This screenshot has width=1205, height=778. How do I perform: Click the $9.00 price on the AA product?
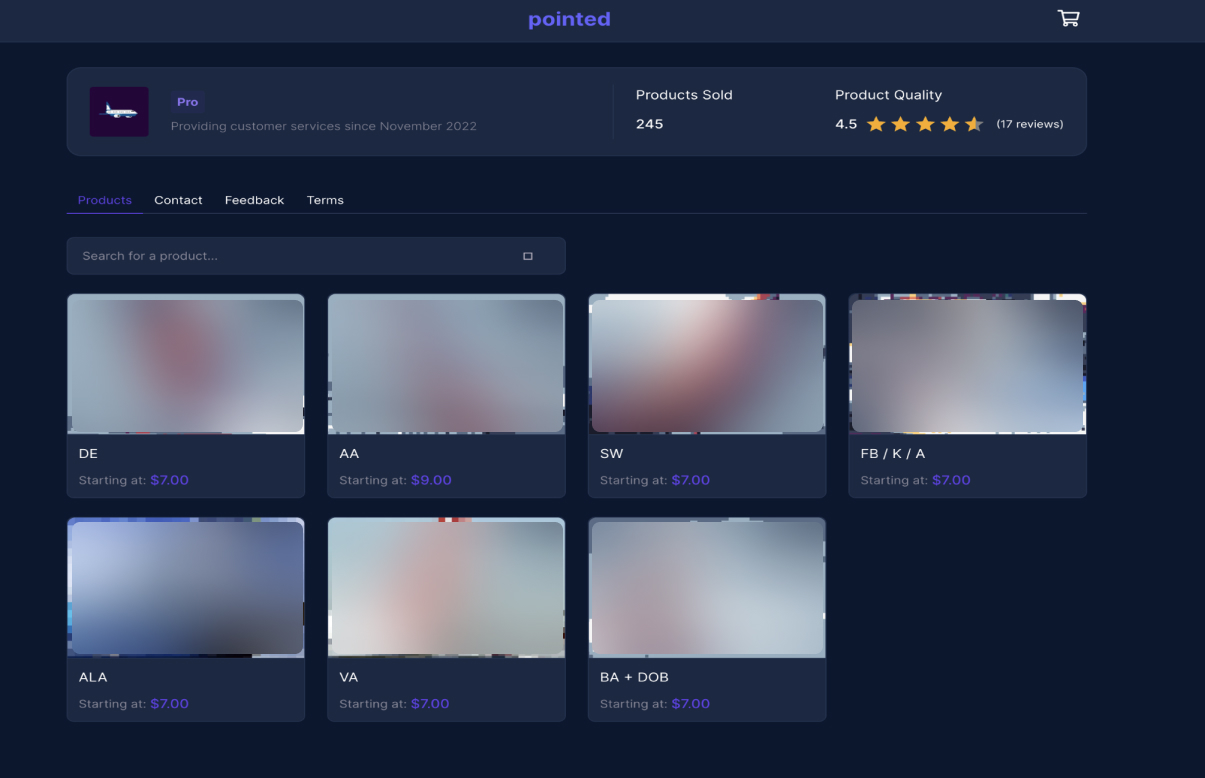[x=431, y=480]
